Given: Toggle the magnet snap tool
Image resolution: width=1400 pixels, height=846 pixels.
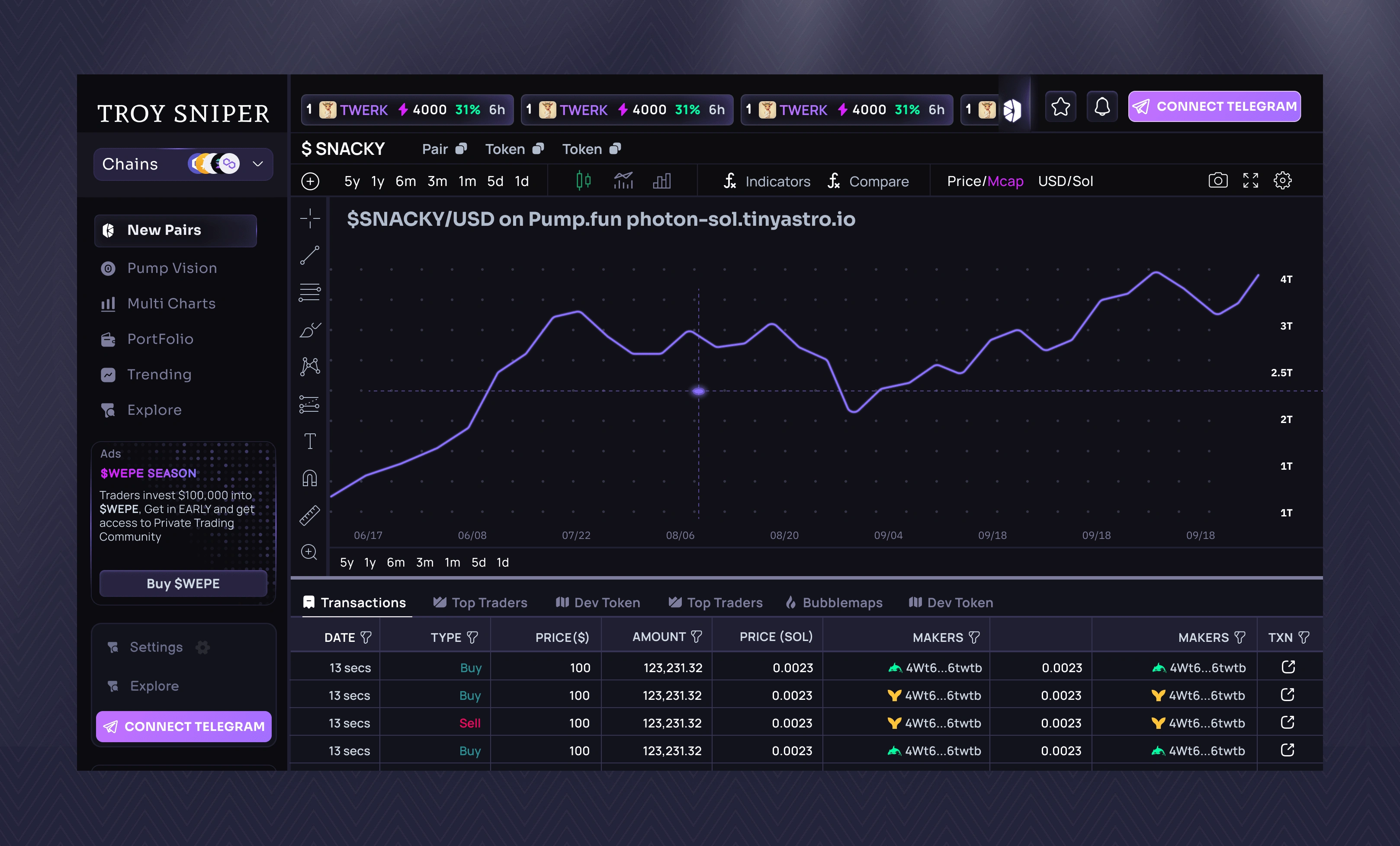Looking at the screenshot, I should click(310, 478).
